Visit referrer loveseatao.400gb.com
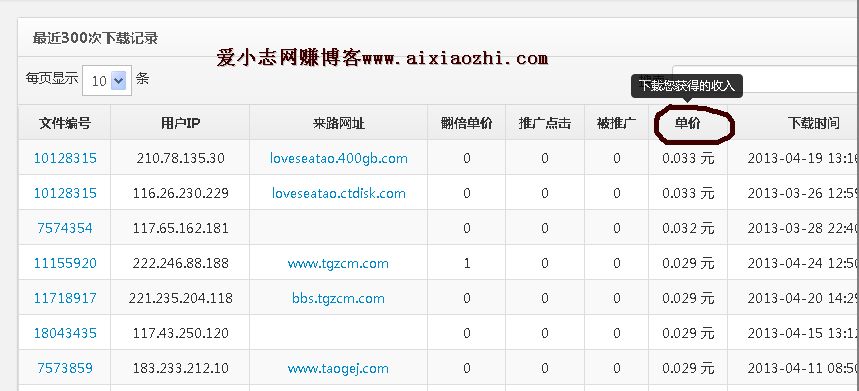 tap(339, 159)
